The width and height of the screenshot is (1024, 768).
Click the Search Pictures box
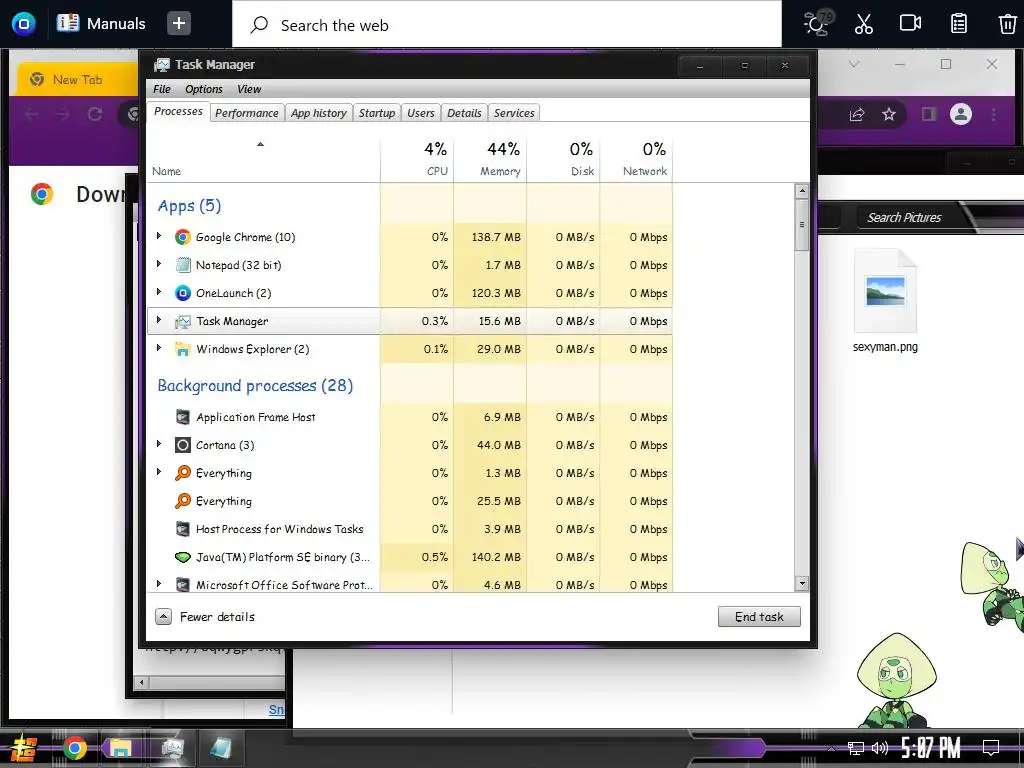904,217
